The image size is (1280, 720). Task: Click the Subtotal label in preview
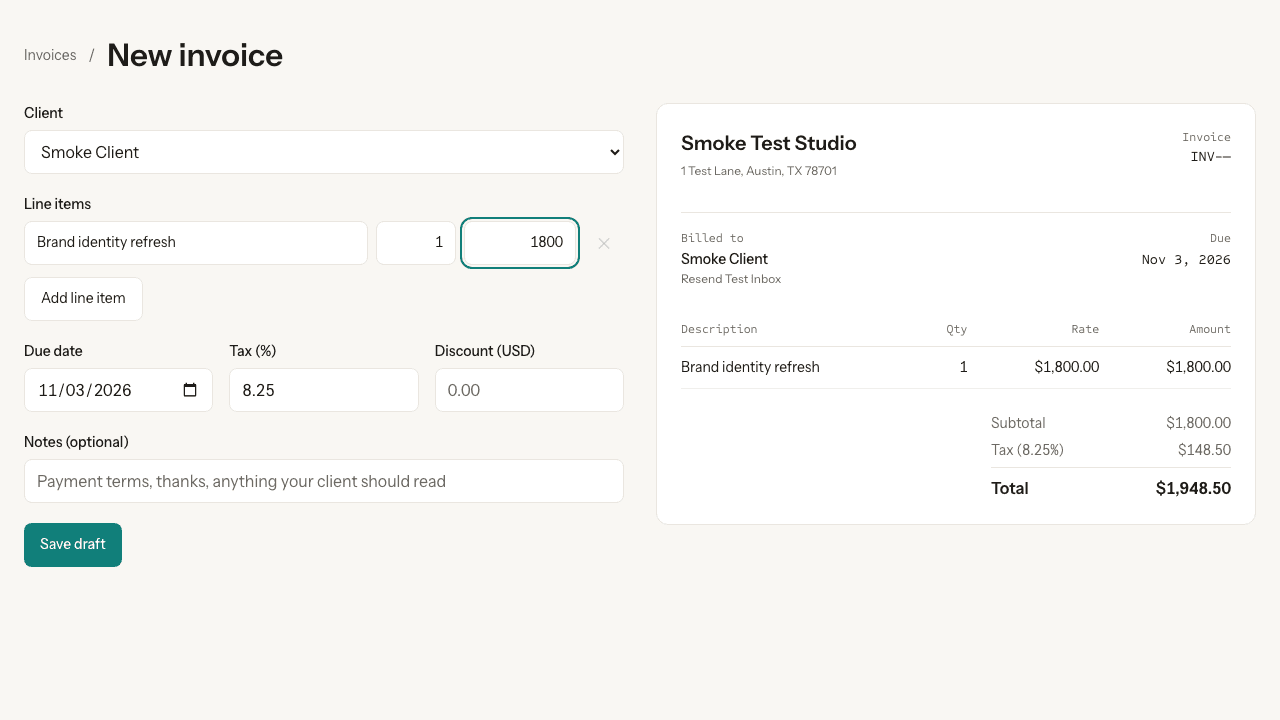coord(1018,423)
